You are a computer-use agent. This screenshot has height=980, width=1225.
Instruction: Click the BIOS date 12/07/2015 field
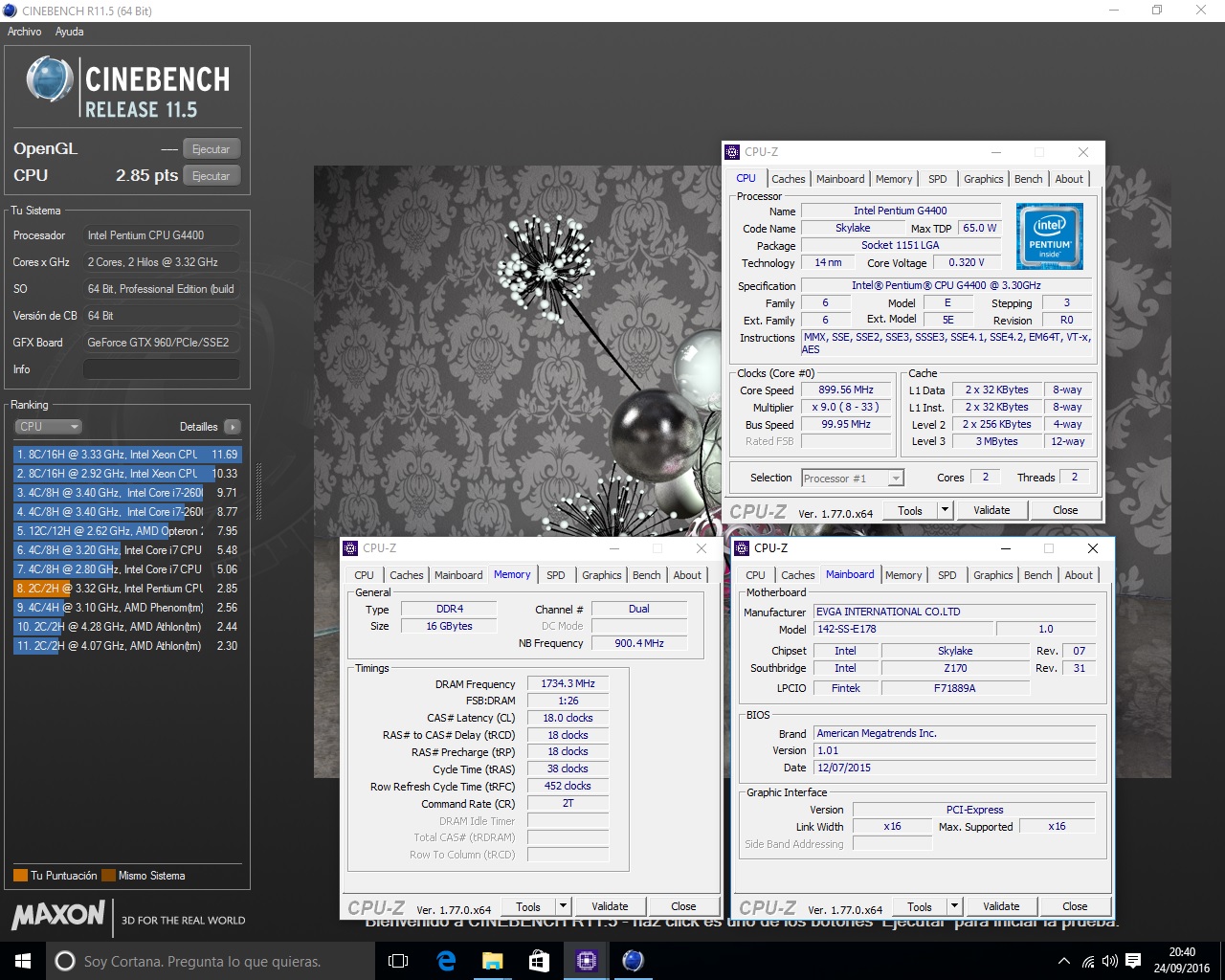pyautogui.click(x=954, y=768)
